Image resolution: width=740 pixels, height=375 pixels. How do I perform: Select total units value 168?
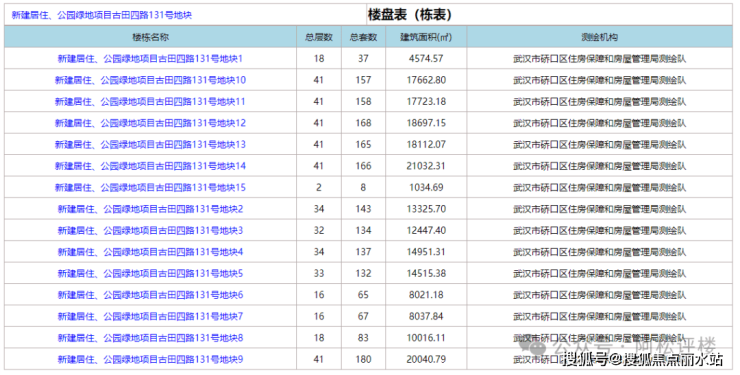[x=363, y=123]
